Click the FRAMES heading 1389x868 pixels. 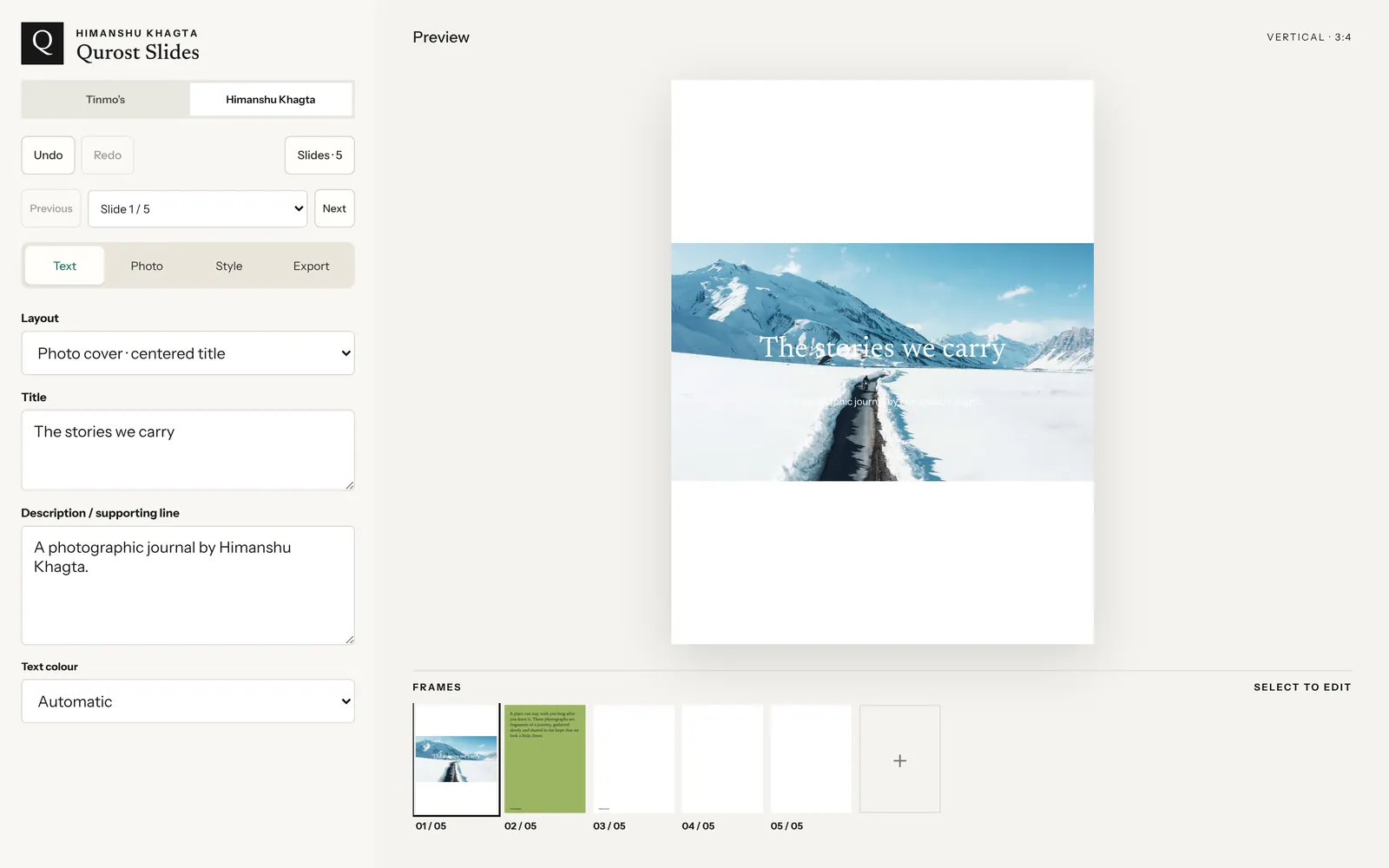coord(437,687)
